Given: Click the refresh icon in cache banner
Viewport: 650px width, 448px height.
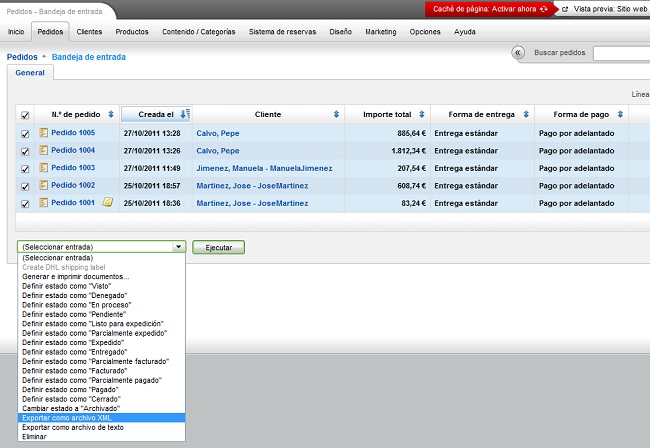Looking at the screenshot, I should [543, 9].
